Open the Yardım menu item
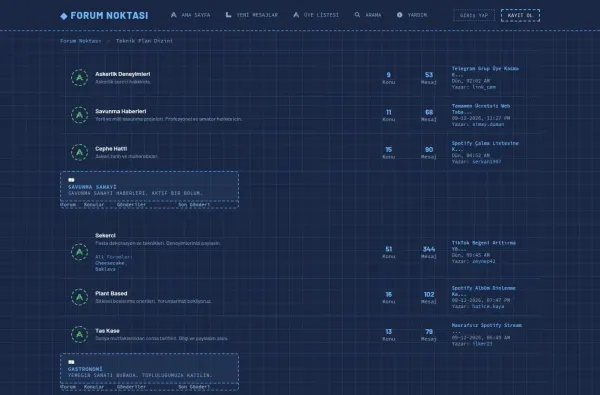The image size is (600, 395). point(412,15)
